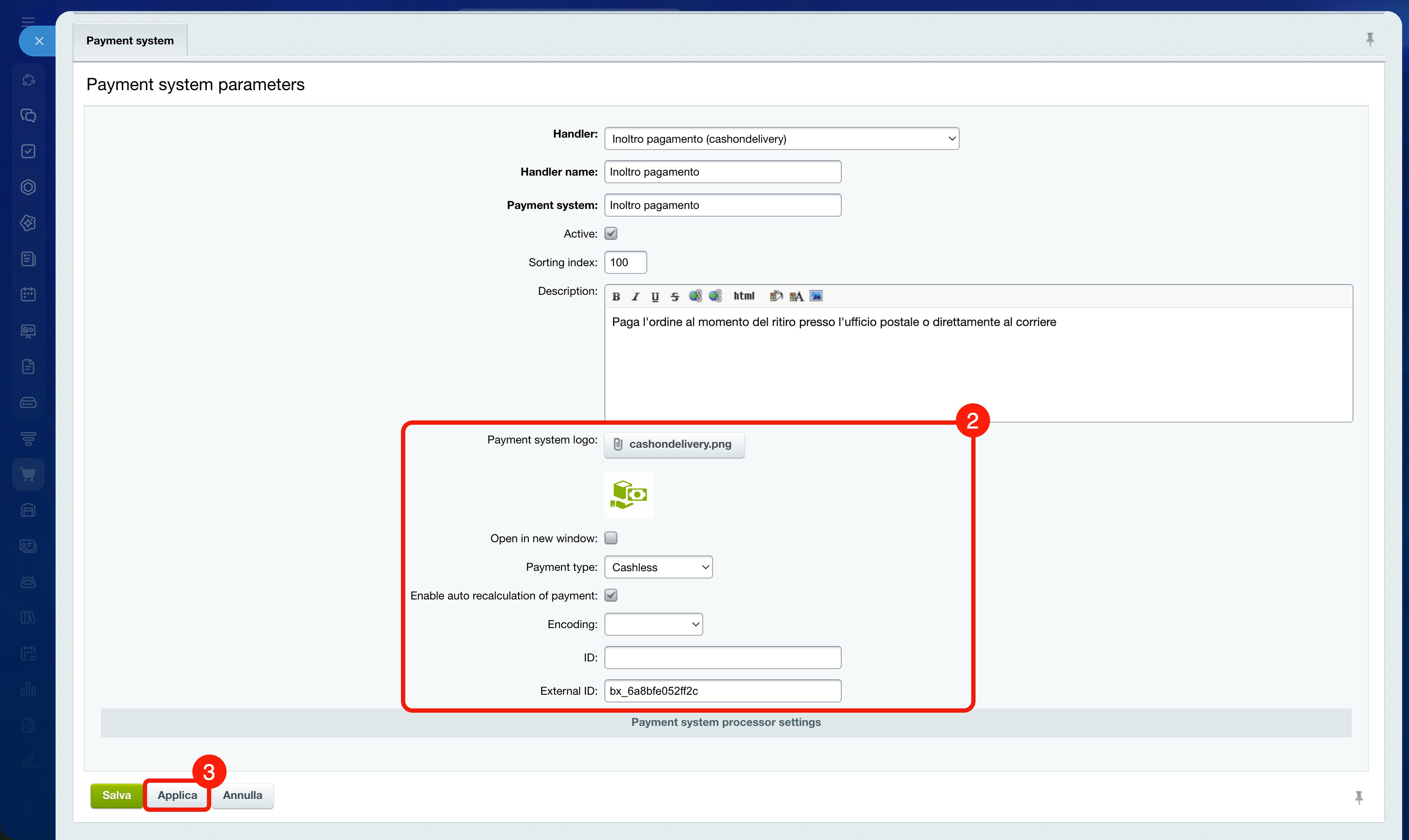The height and width of the screenshot is (840, 1409).
Task: Toggle the Active checkbox
Action: tap(611, 233)
